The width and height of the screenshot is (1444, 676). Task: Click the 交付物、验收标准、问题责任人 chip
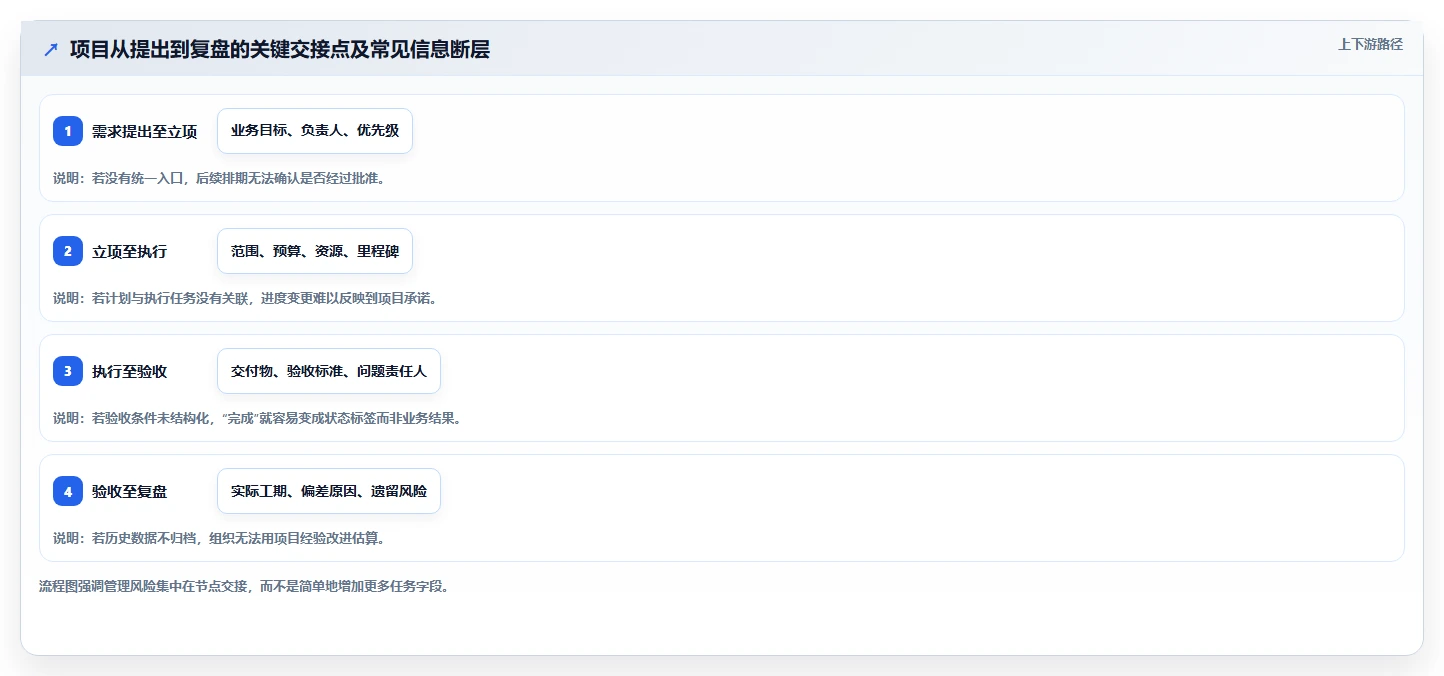click(329, 371)
